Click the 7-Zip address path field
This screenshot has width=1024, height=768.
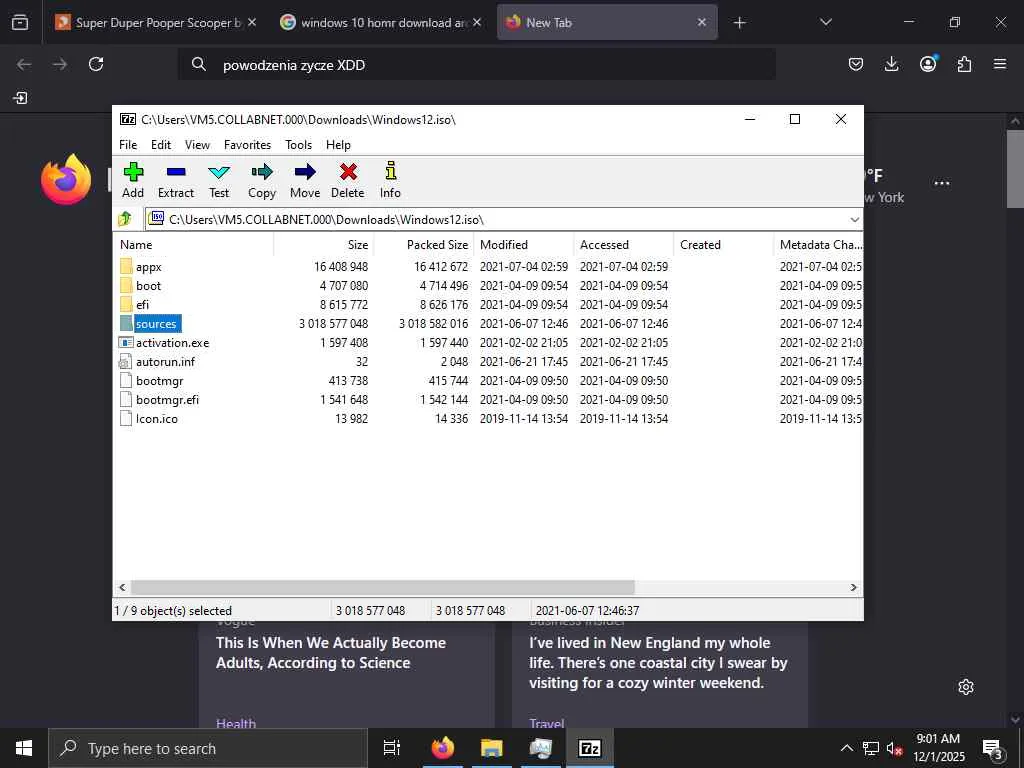pos(504,219)
